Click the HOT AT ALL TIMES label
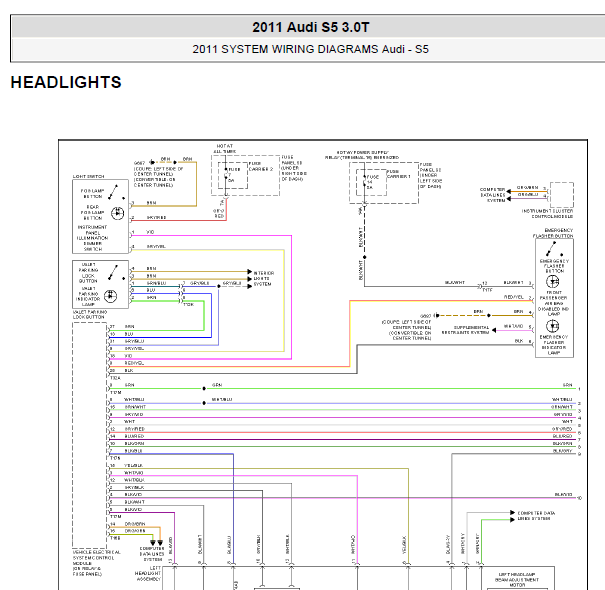 pyautogui.click(x=225, y=149)
